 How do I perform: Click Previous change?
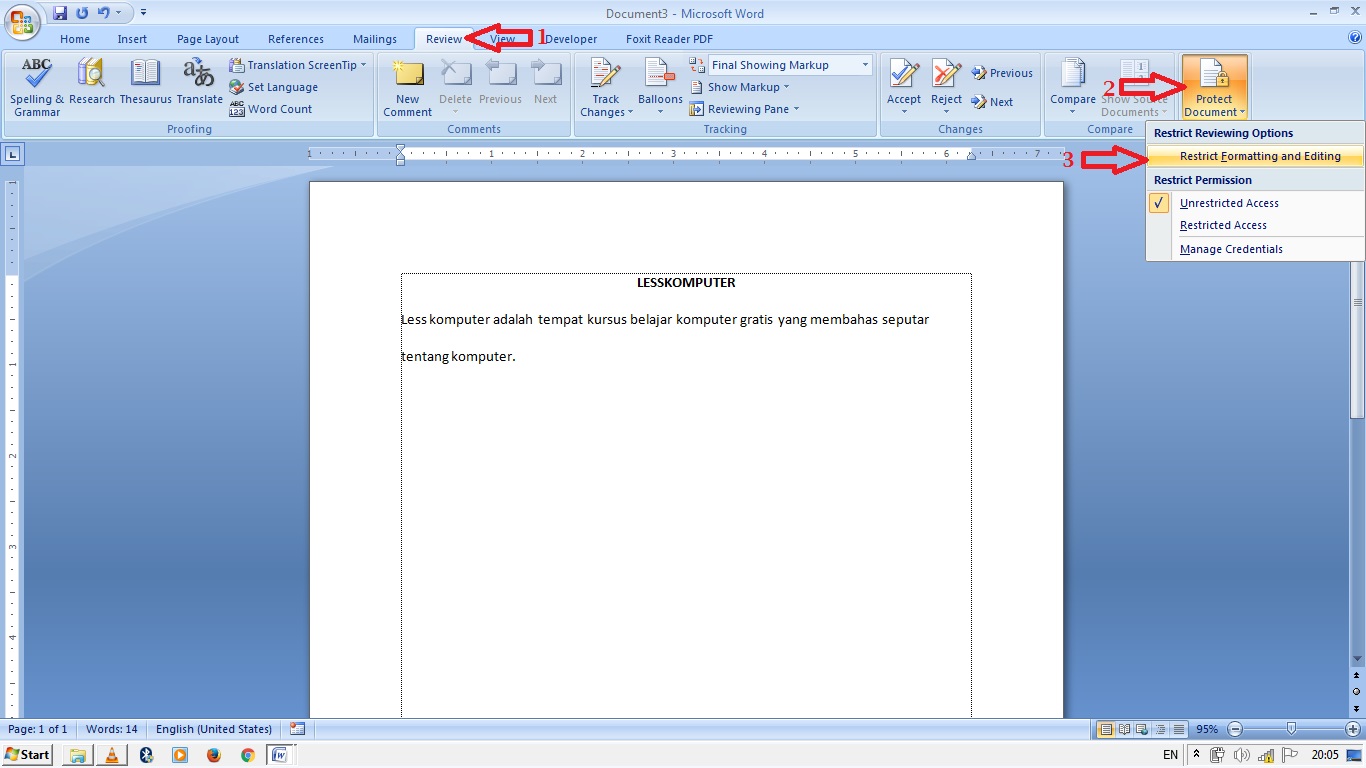click(x=1001, y=73)
